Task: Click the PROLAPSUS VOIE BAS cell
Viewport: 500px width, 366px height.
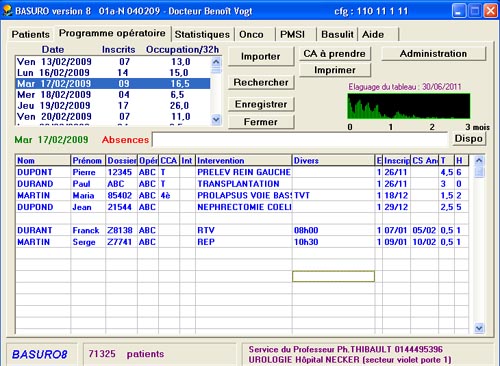Action: (244, 196)
